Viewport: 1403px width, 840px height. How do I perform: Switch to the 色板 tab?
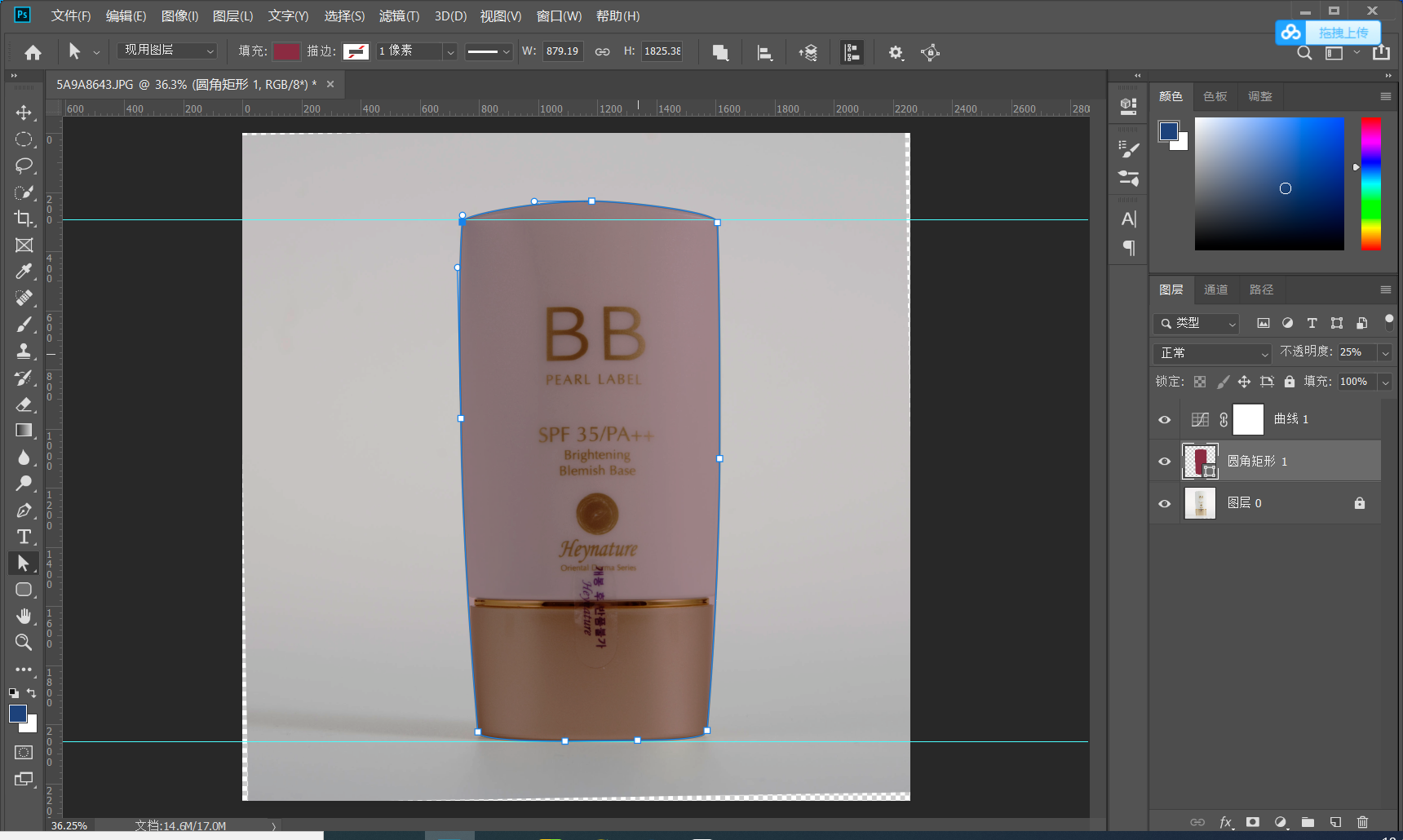pyautogui.click(x=1215, y=96)
